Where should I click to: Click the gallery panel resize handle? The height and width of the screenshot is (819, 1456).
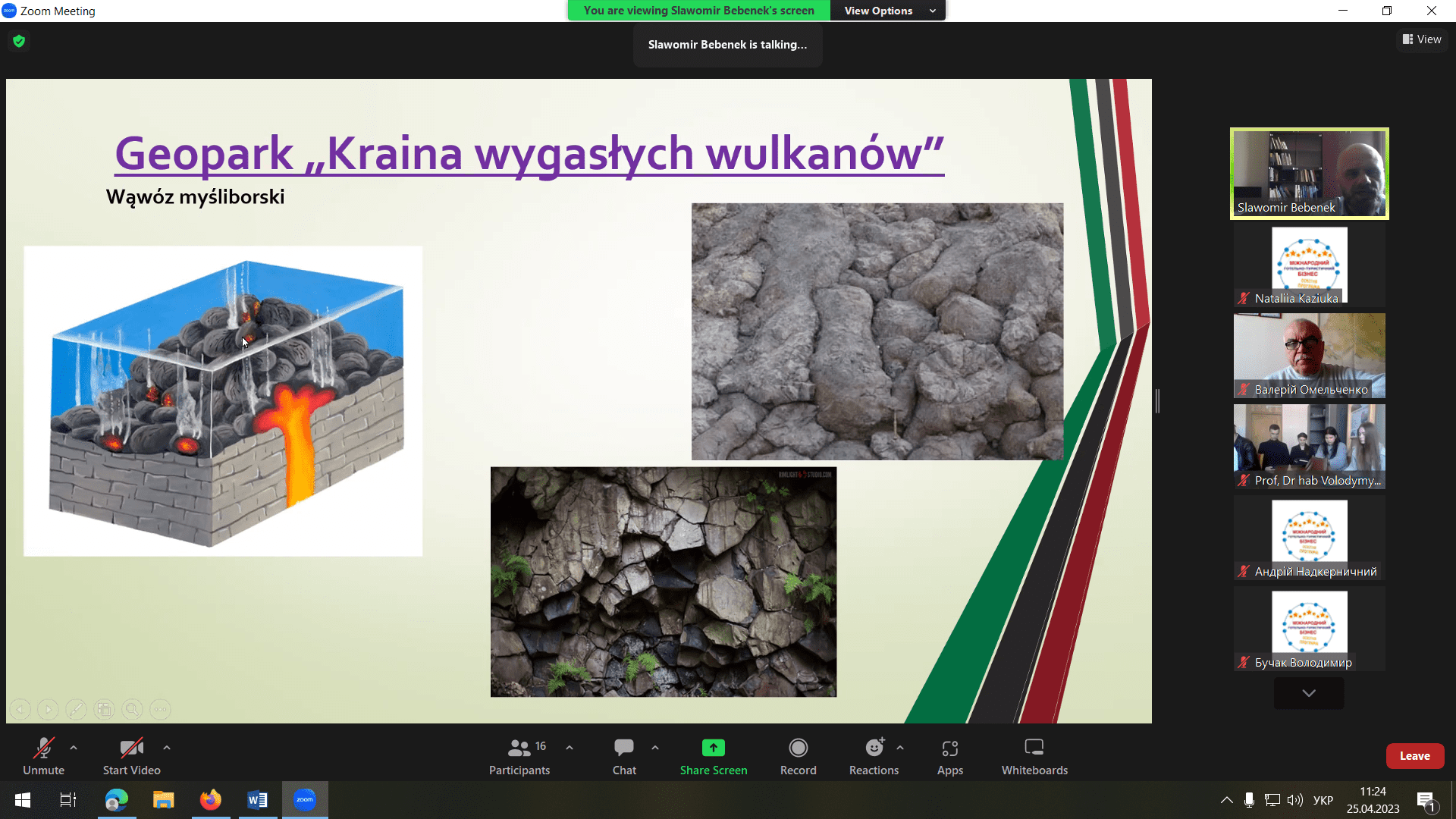[1157, 400]
